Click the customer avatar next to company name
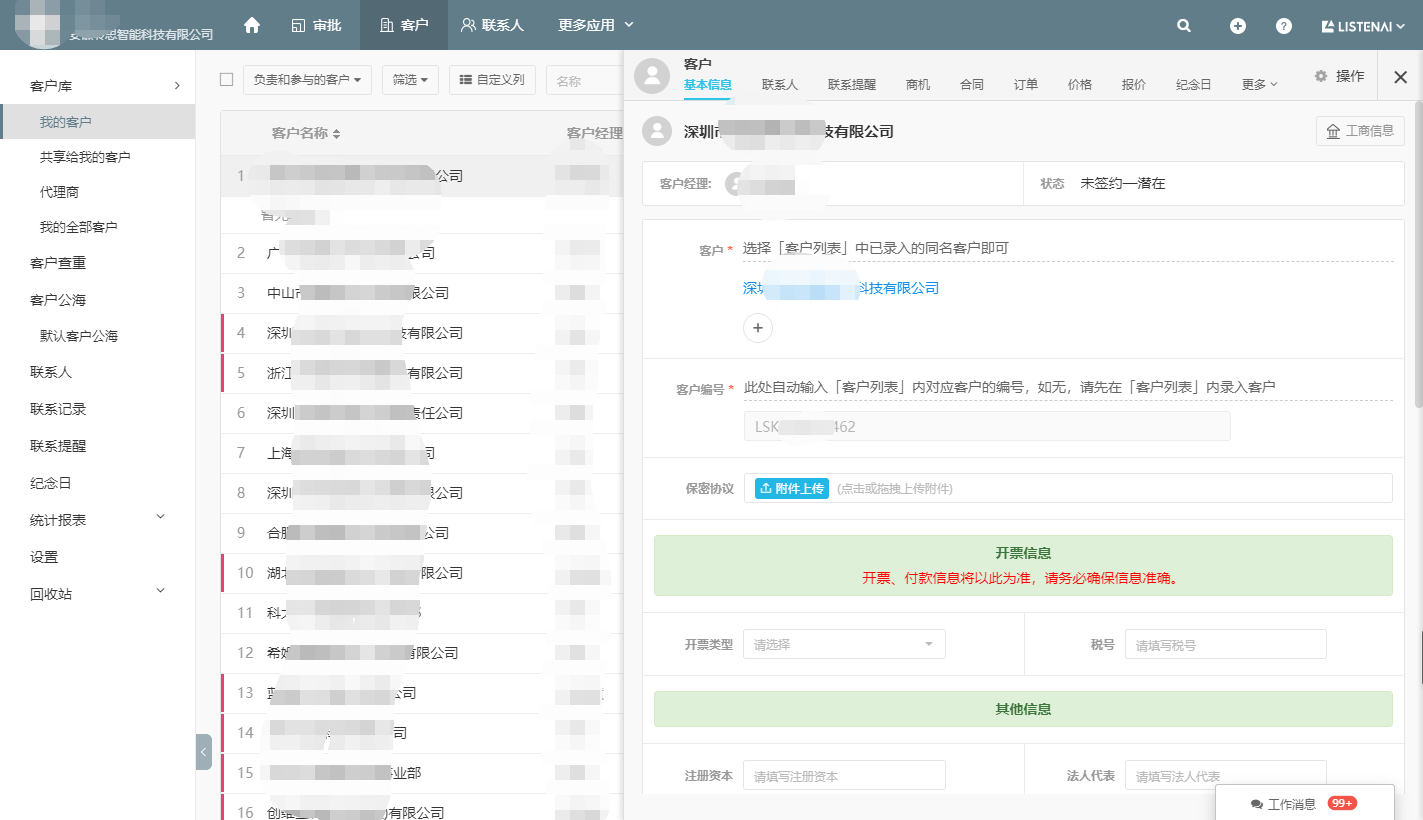This screenshot has width=1423, height=820. click(x=657, y=131)
